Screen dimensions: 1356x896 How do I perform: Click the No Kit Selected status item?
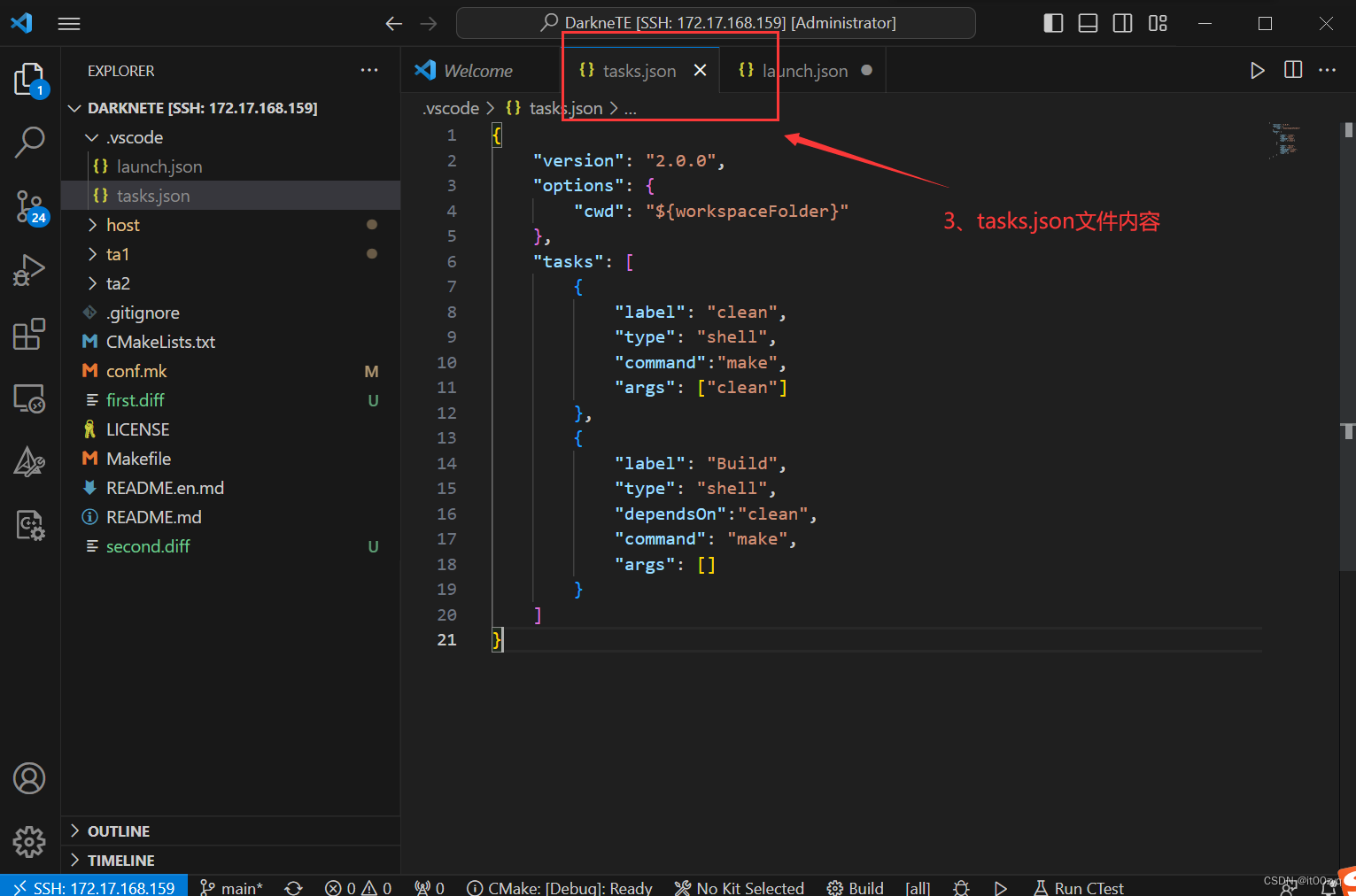click(740, 887)
